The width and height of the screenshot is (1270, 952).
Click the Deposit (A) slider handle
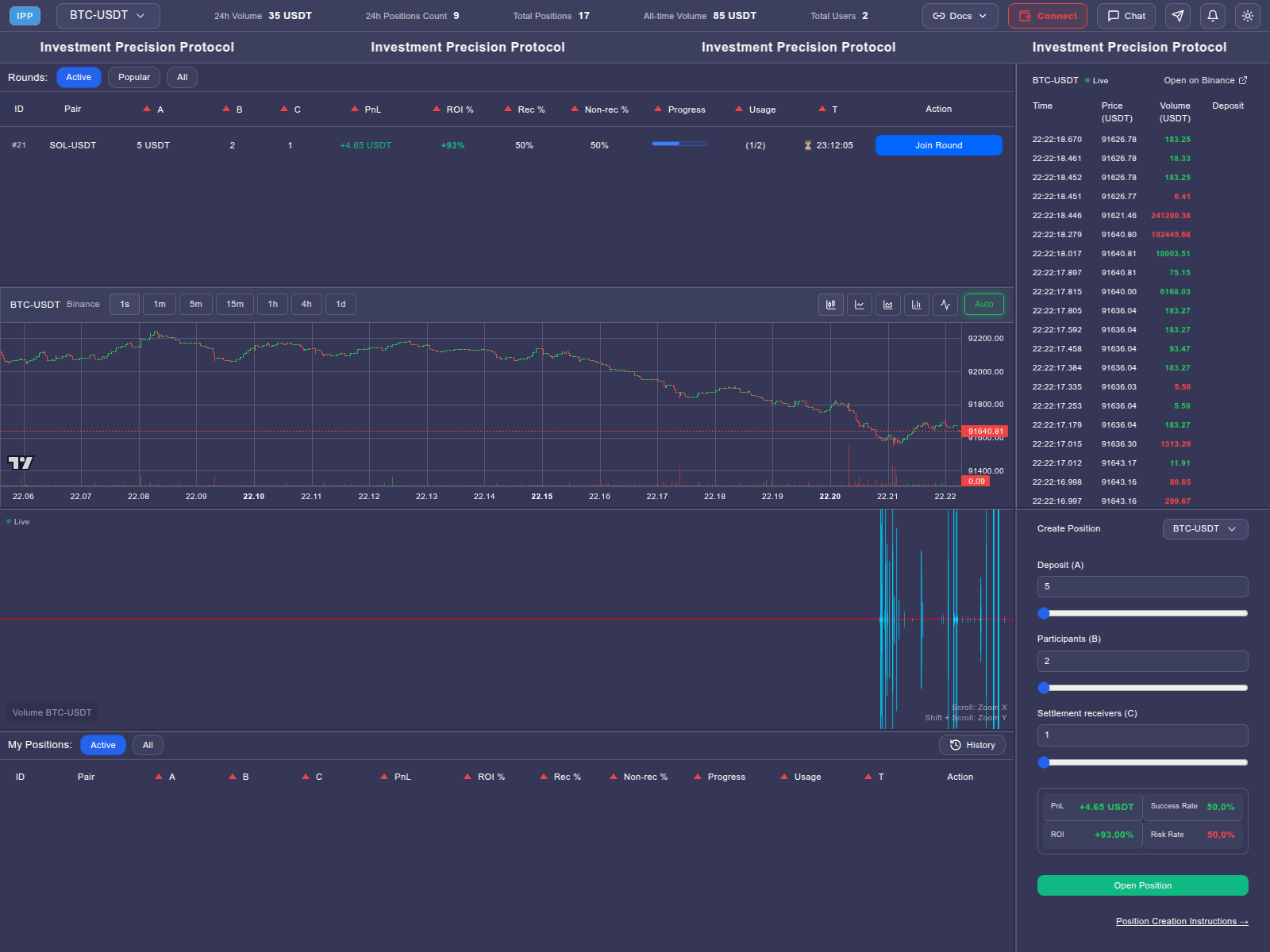(1045, 613)
